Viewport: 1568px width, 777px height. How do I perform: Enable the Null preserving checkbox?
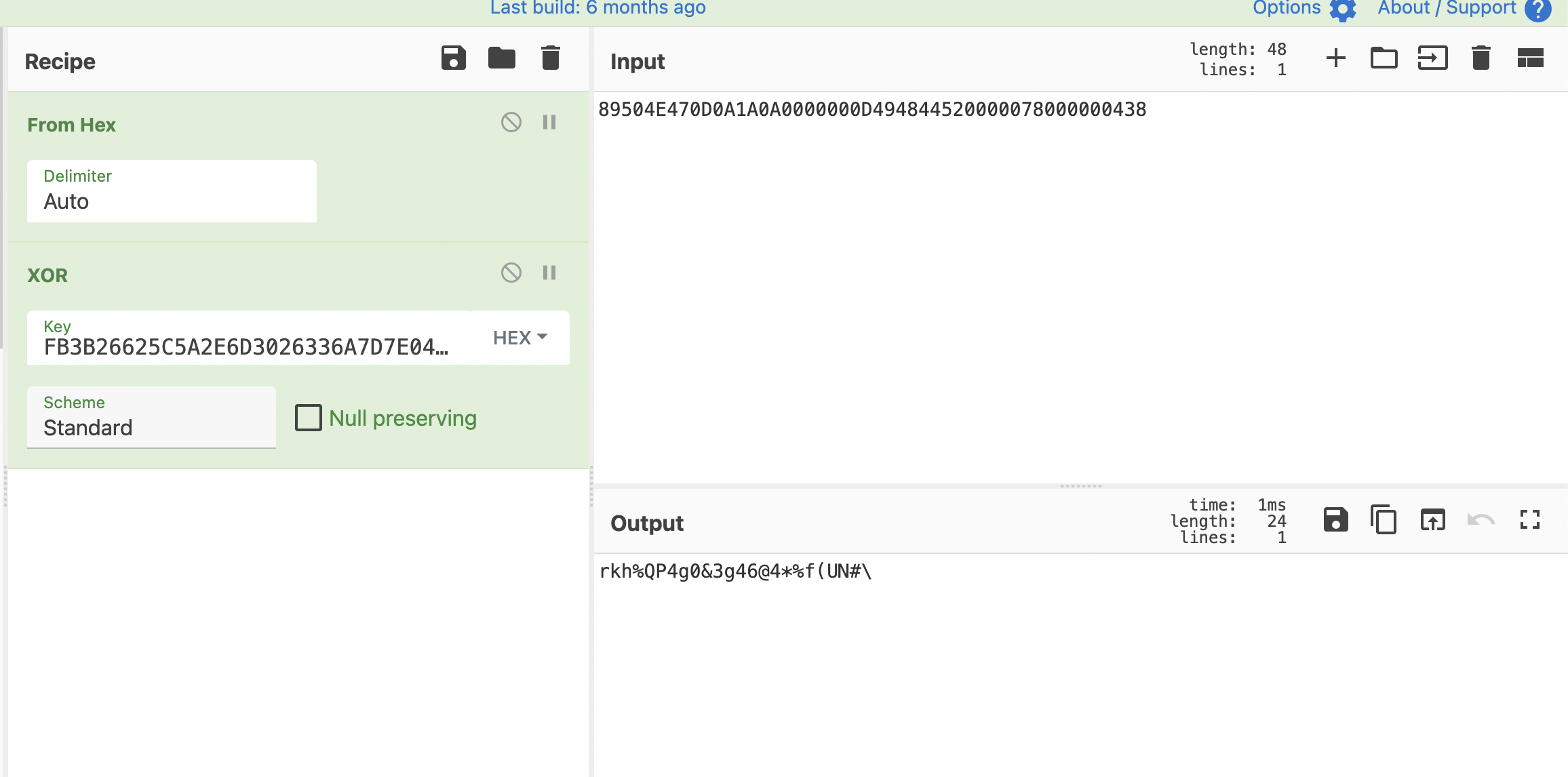click(x=309, y=418)
